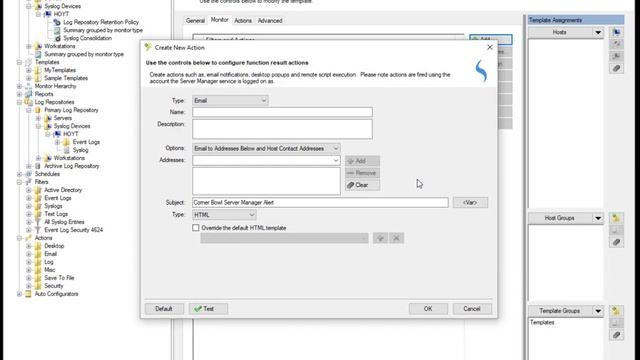Expand the Workstations node under Syslog Devices
The width and height of the screenshot is (640, 360).
click(x=29, y=46)
